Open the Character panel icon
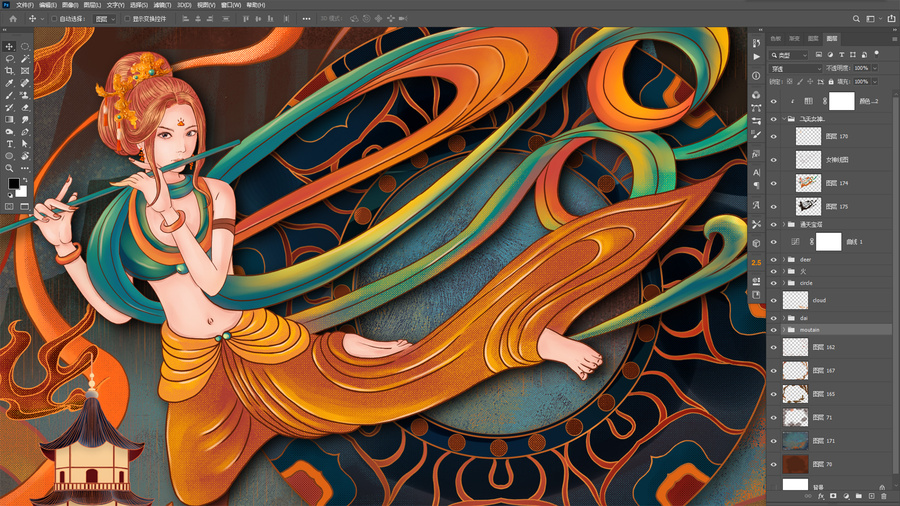This screenshot has height=506, width=900. click(757, 172)
